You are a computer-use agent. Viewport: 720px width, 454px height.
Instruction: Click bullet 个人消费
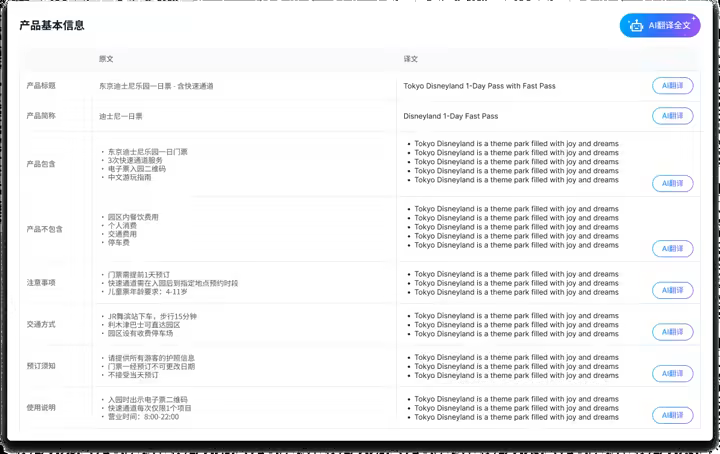[x=122, y=225]
